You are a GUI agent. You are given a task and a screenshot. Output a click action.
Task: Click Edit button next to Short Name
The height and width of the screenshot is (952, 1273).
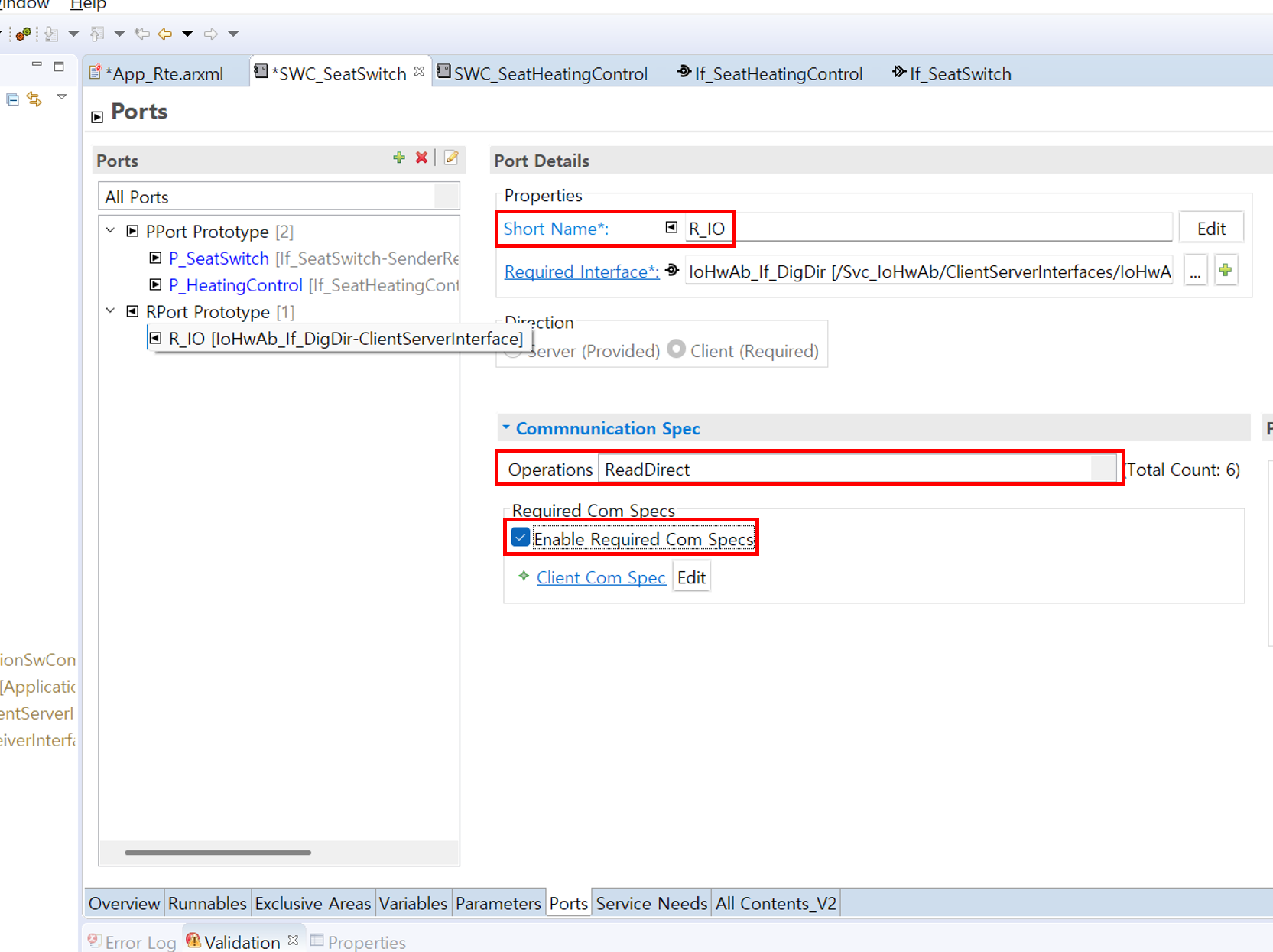(1210, 229)
